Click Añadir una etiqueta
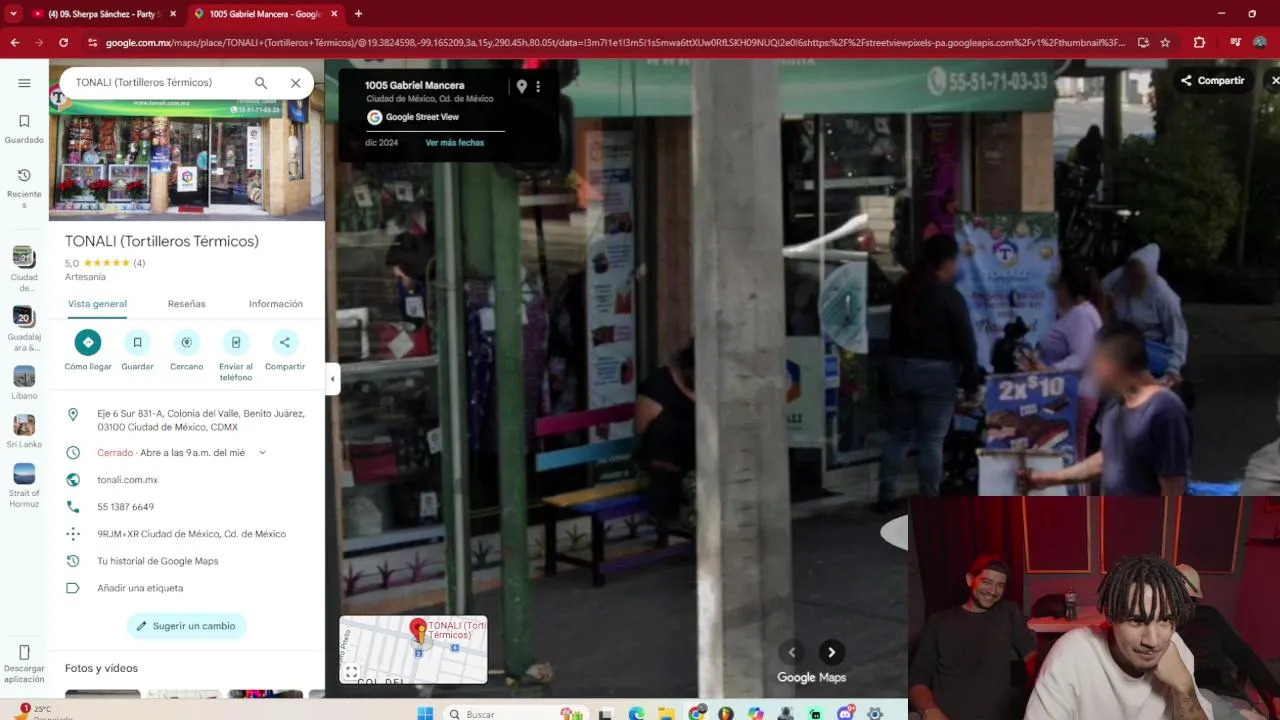Screen dimensions: 1280x720 pos(140,588)
